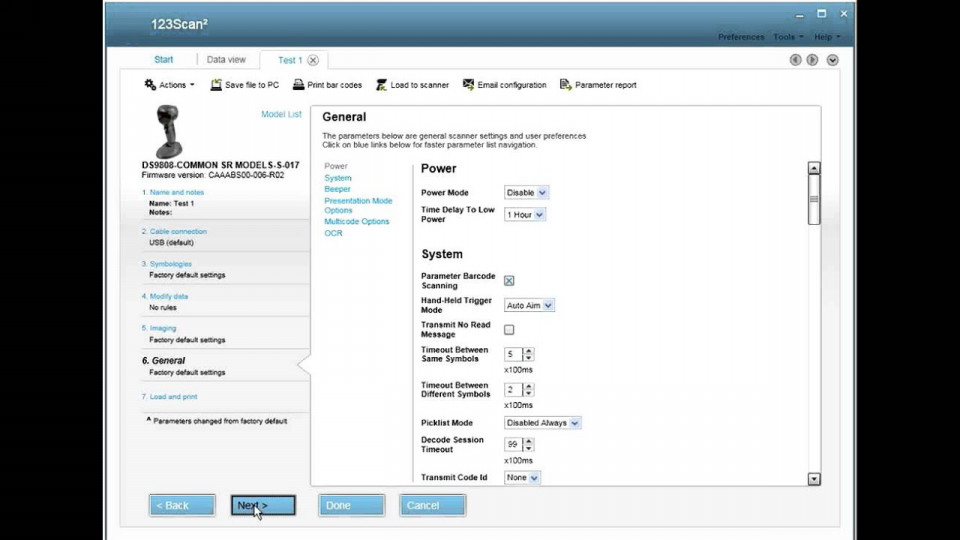Open the Actions gear menu
Image resolution: width=960 pixels, height=540 pixels.
click(x=168, y=84)
